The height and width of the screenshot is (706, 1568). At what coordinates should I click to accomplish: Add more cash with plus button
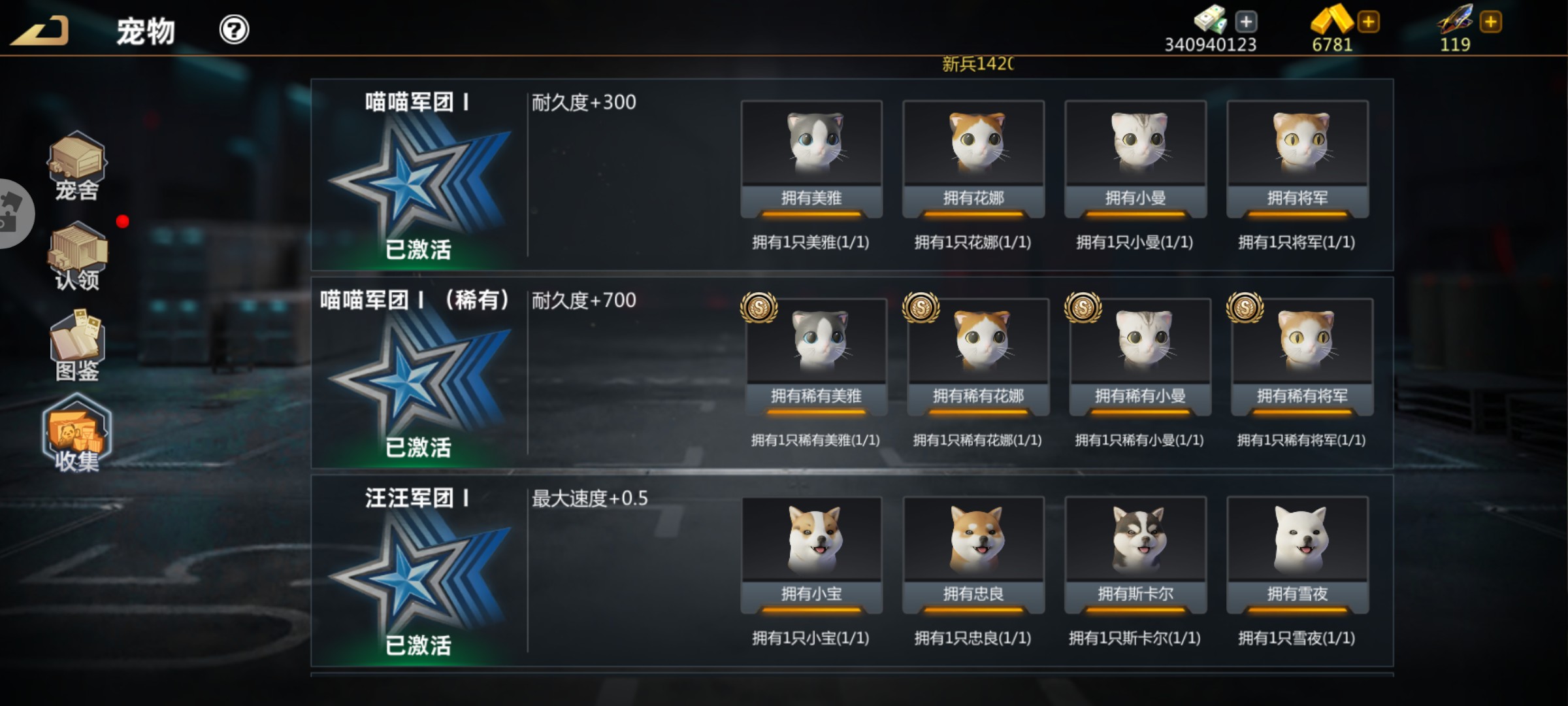tap(1246, 22)
